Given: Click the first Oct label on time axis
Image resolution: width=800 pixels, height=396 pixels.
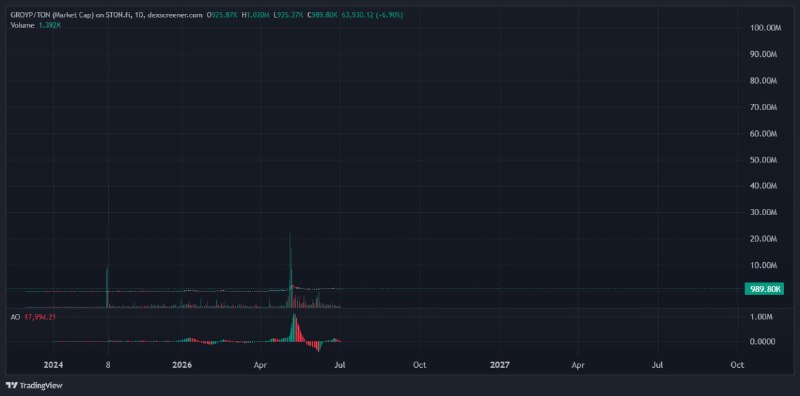Looking at the screenshot, I should click(x=419, y=365).
